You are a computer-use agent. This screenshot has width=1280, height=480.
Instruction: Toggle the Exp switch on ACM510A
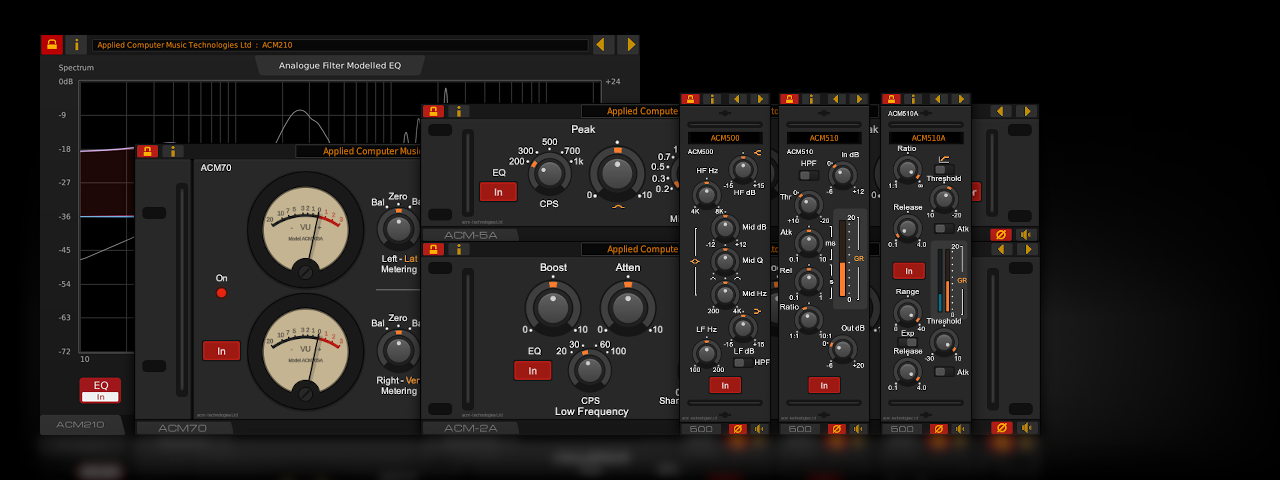pyautogui.click(x=908, y=342)
